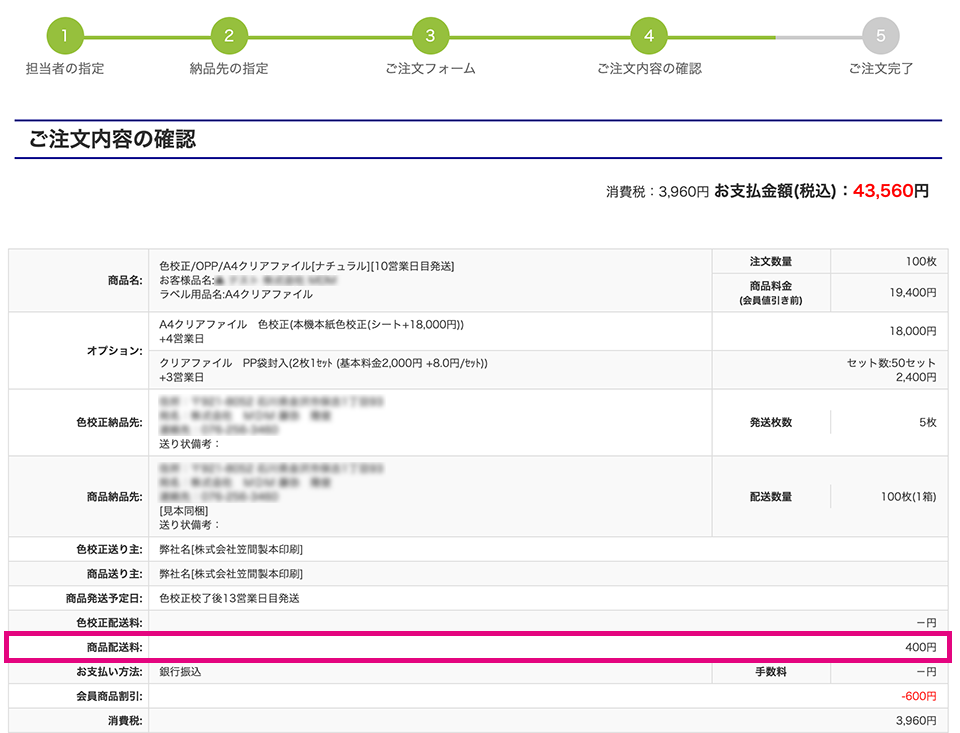Click step 4 circle in progress bar
Image resolution: width=960 pixels, height=733 pixels.
click(649, 36)
